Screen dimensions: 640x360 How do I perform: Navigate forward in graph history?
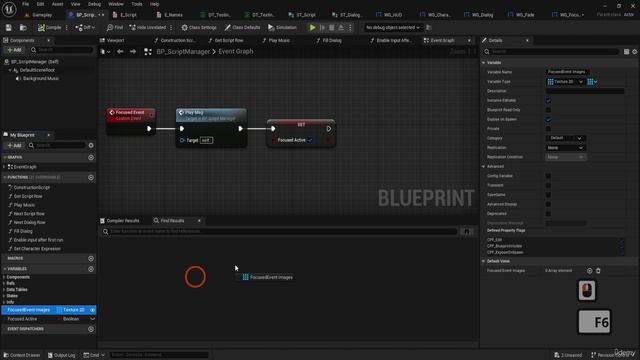click(x=133, y=51)
